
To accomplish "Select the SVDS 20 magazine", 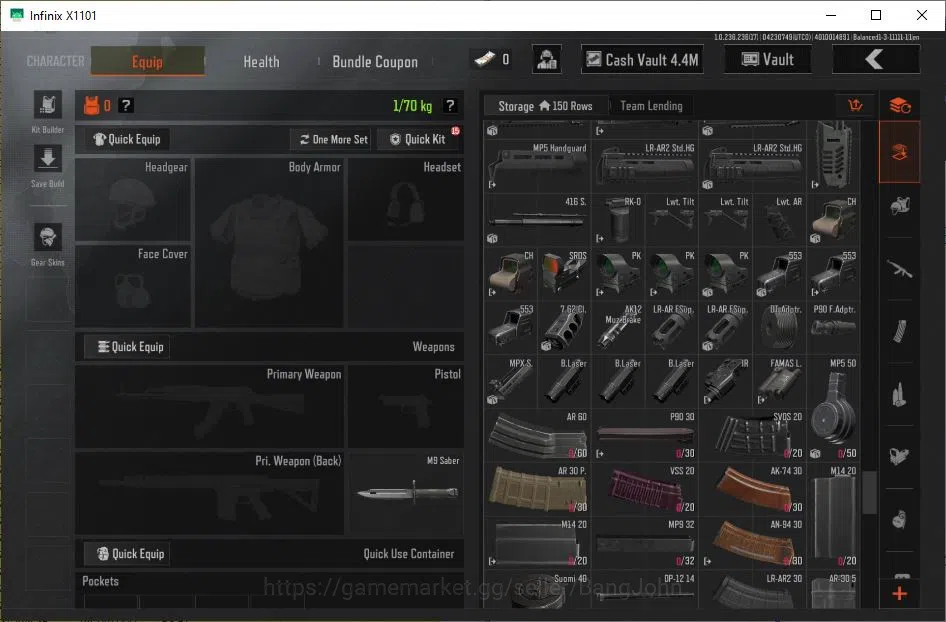I will click(753, 435).
